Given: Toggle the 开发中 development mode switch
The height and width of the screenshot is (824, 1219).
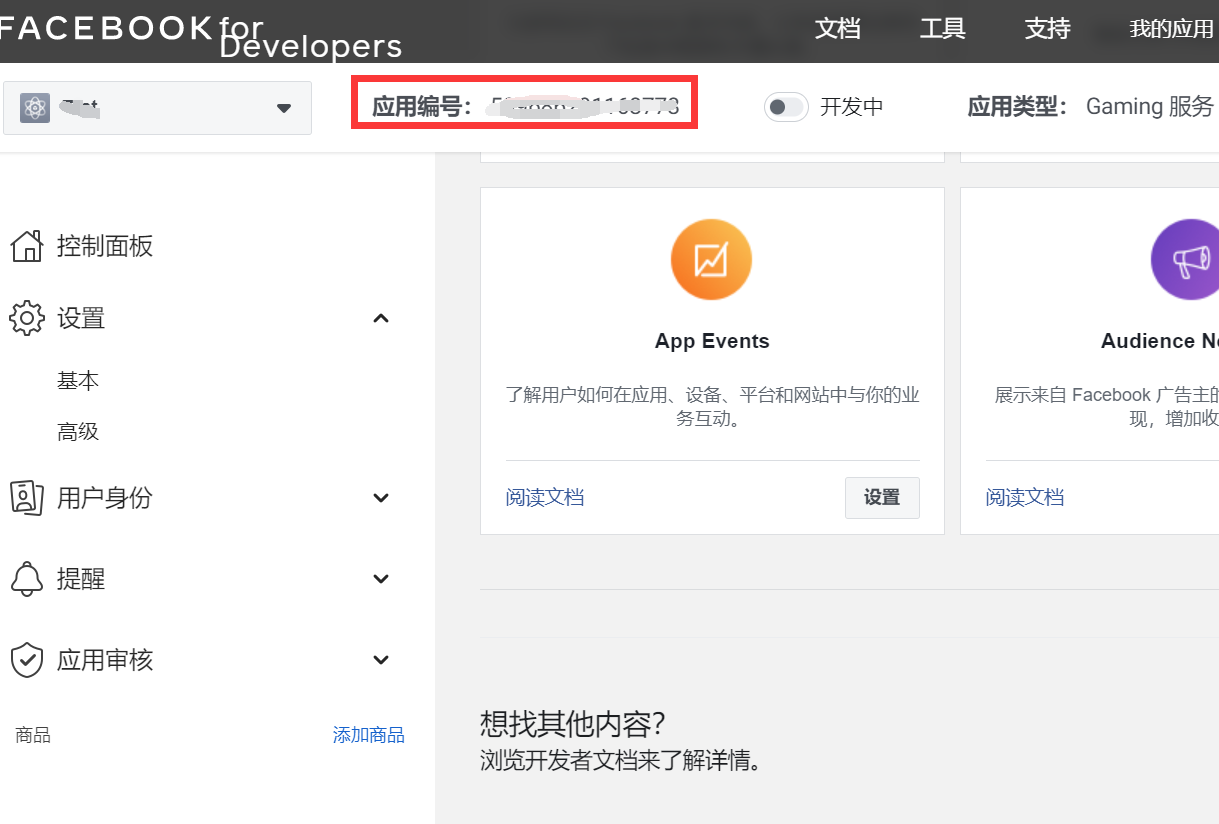Looking at the screenshot, I should [786, 107].
